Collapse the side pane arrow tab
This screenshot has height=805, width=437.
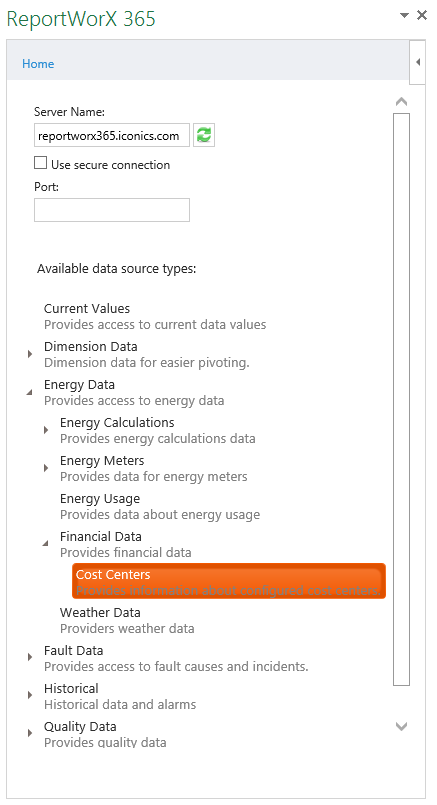point(418,62)
